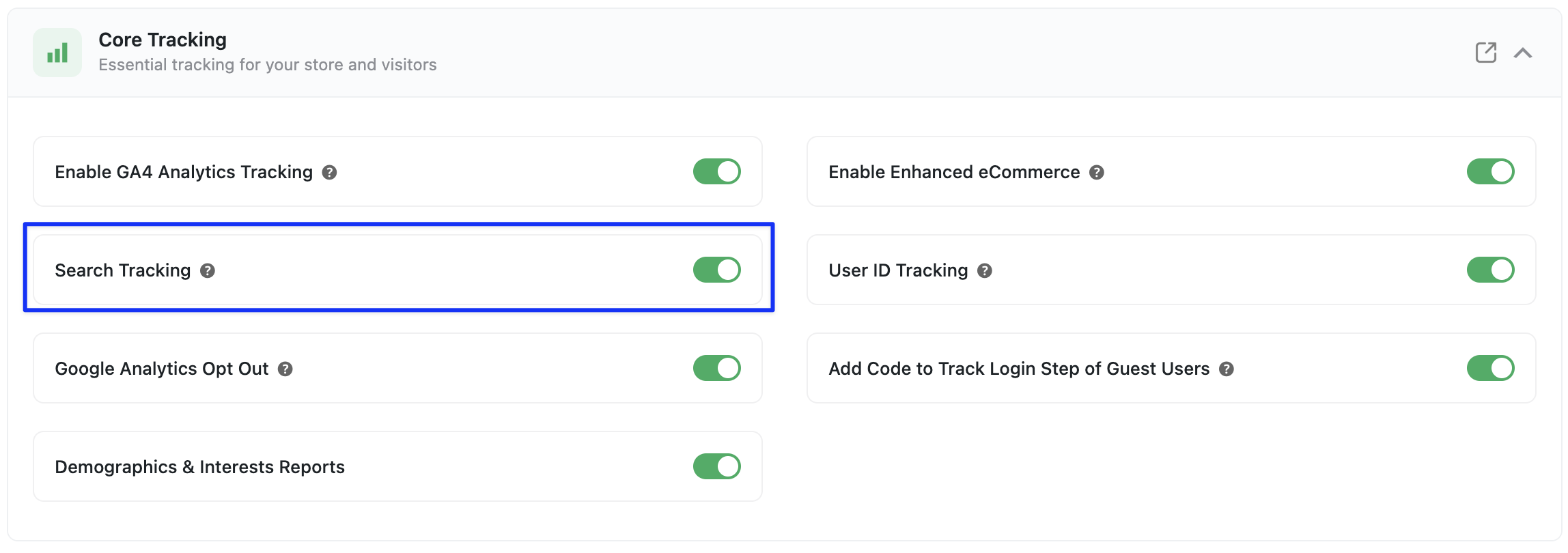The width and height of the screenshot is (1568, 553).
Task: Click the Search Tracking help question mark
Action: point(208,271)
